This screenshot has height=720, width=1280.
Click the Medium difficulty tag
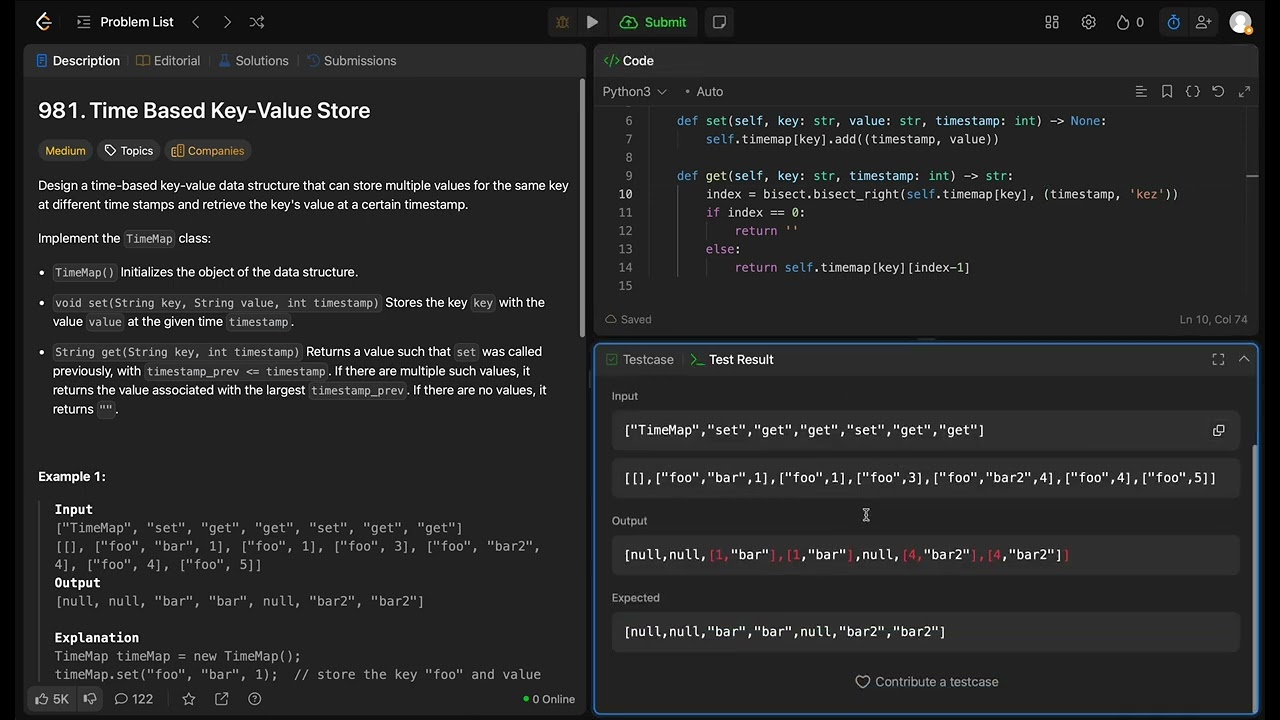click(x=65, y=151)
